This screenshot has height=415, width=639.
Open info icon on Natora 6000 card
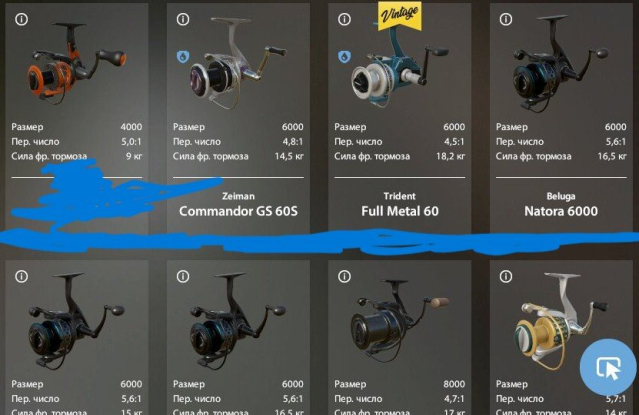506,19
